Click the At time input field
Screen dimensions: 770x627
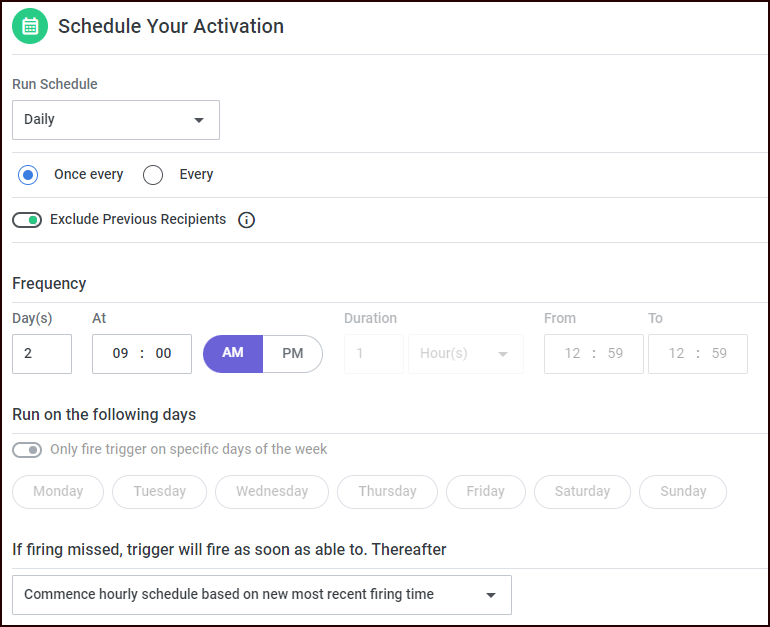142,354
